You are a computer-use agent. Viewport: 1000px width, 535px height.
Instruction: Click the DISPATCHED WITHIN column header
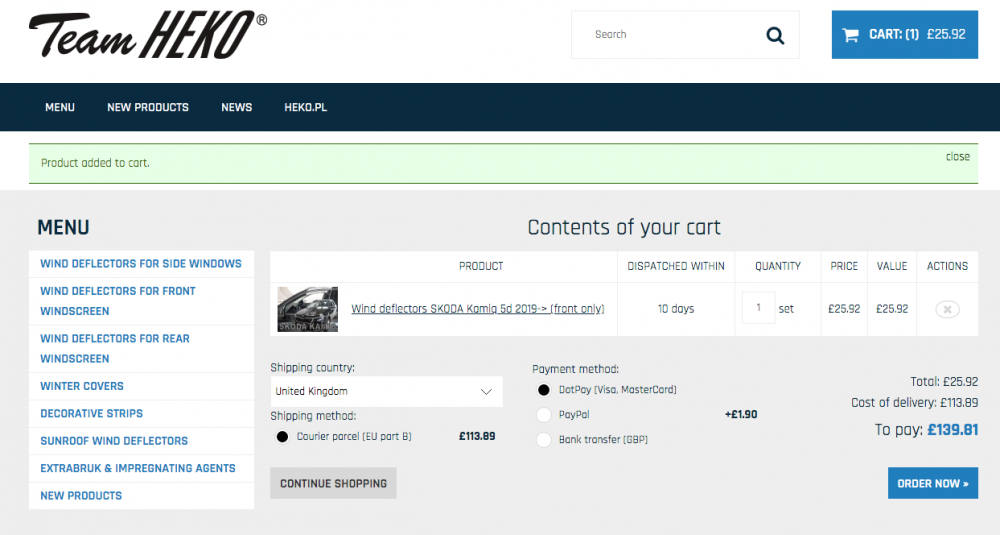coord(676,267)
